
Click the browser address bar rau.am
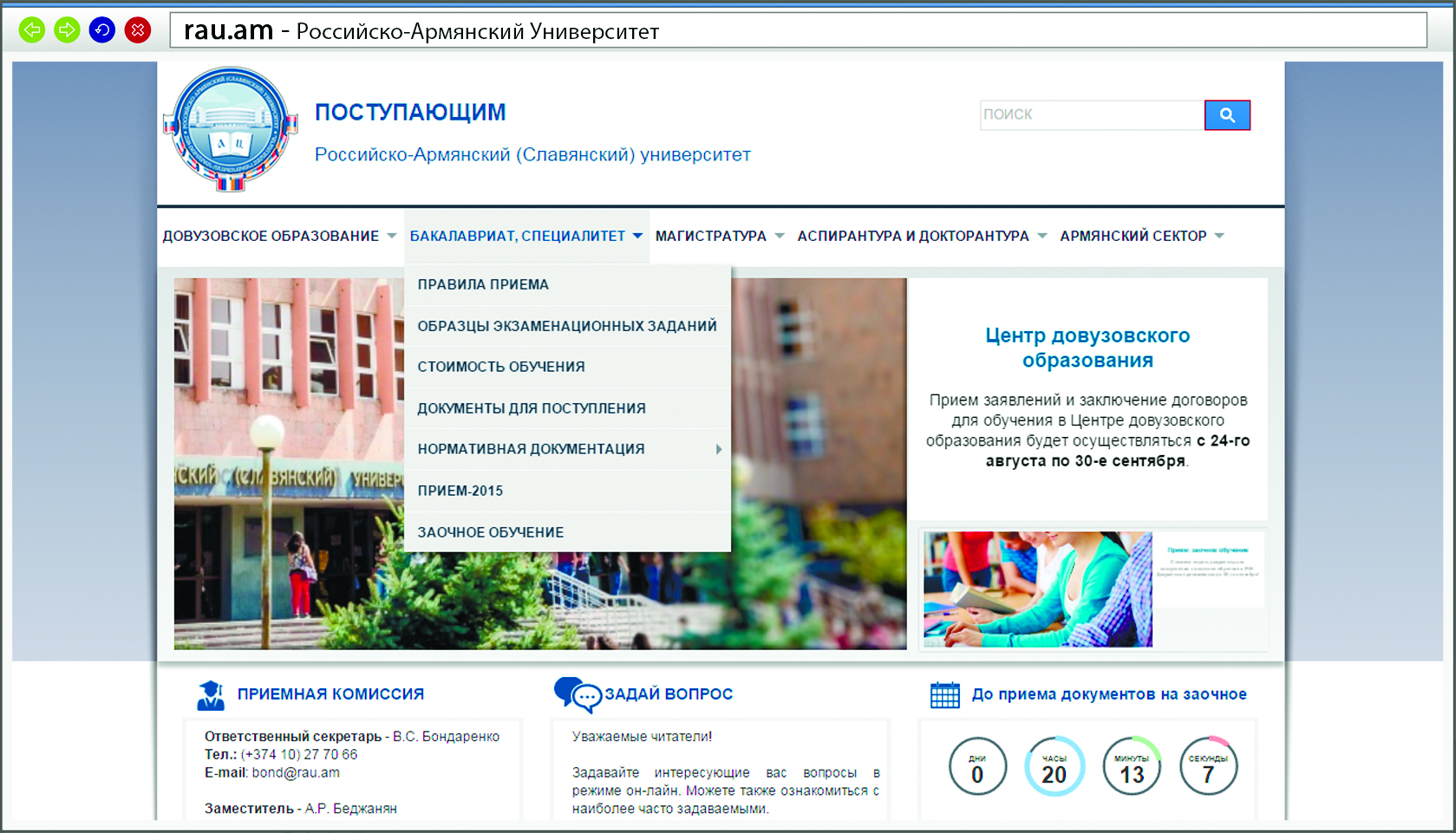click(798, 30)
